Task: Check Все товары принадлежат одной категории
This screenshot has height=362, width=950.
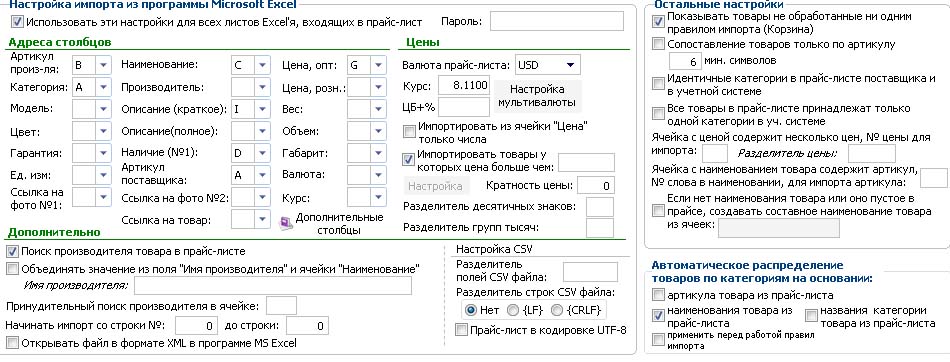Action: (658, 114)
